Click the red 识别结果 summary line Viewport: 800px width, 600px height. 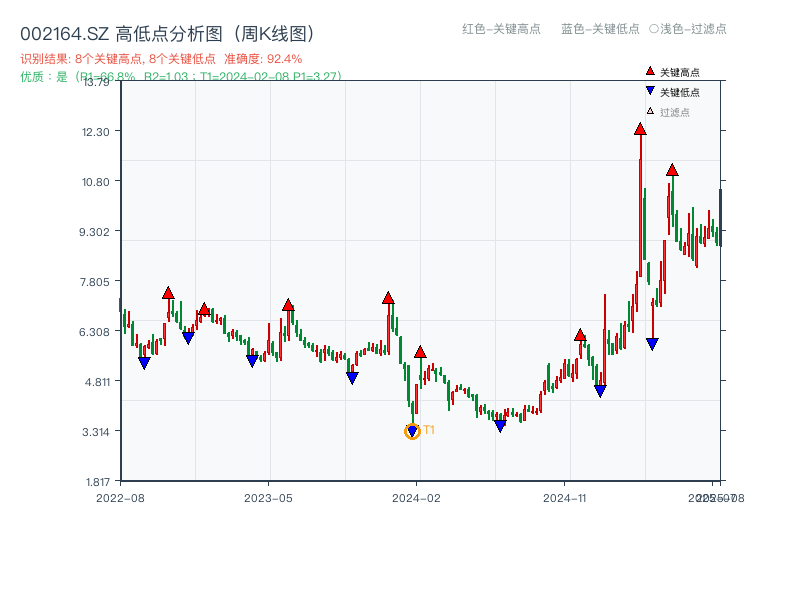click(x=161, y=59)
